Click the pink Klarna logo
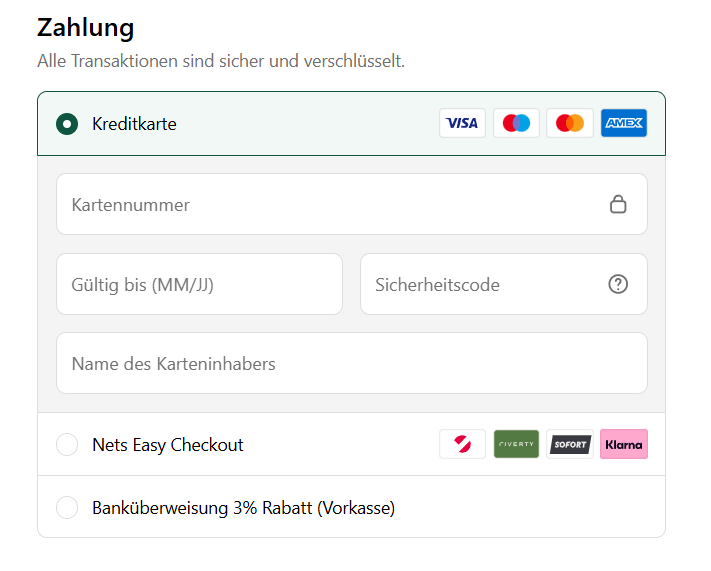Screen dimensions: 711x571 point(624,444)
